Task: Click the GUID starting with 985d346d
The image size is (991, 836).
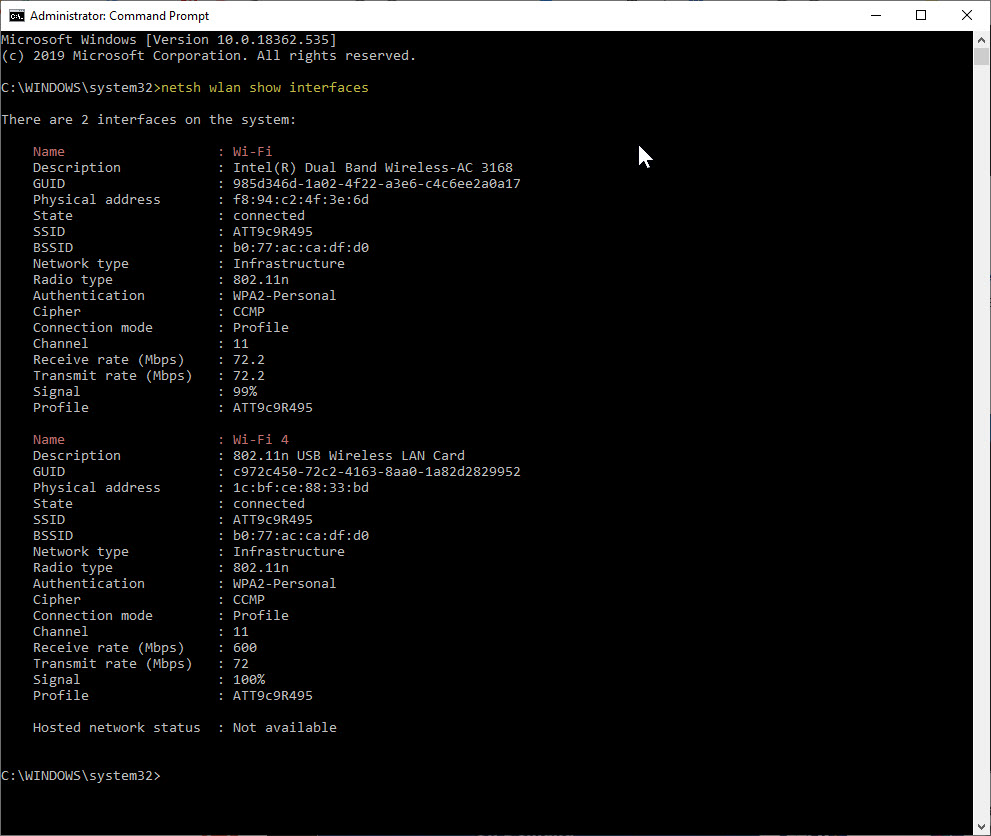Action: (376, 184)
